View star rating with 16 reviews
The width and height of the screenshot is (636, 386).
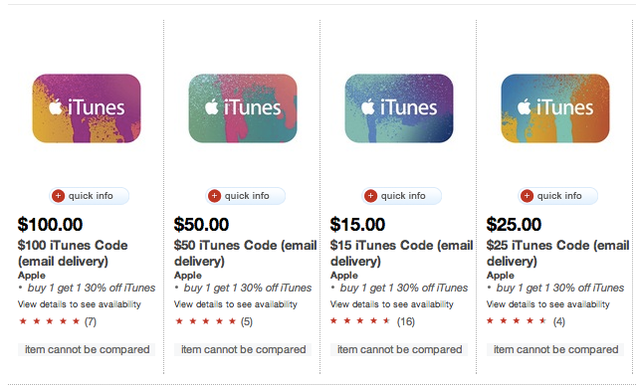click(372, 322)
